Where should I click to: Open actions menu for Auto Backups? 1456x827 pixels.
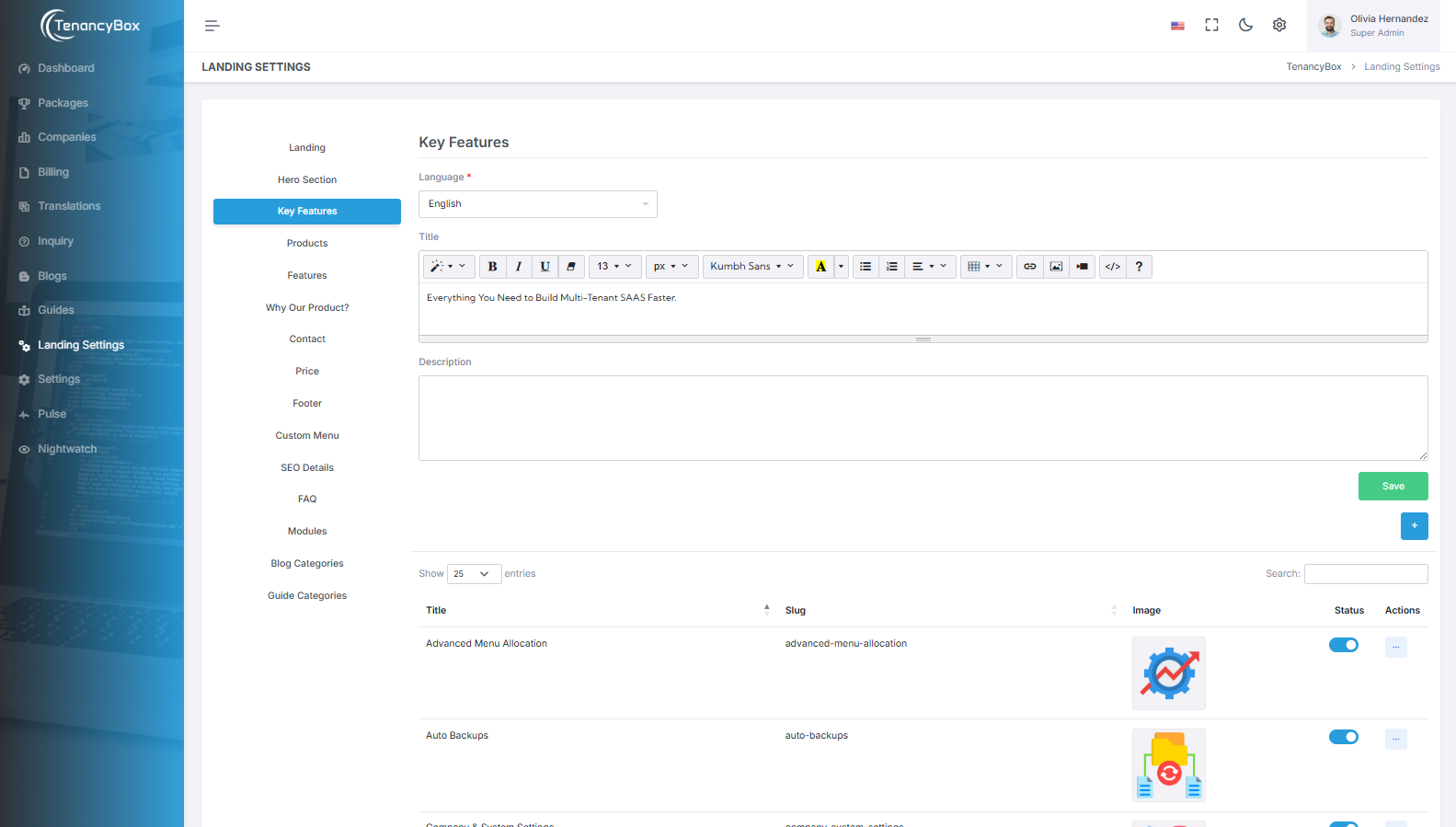pos(1395,739)
